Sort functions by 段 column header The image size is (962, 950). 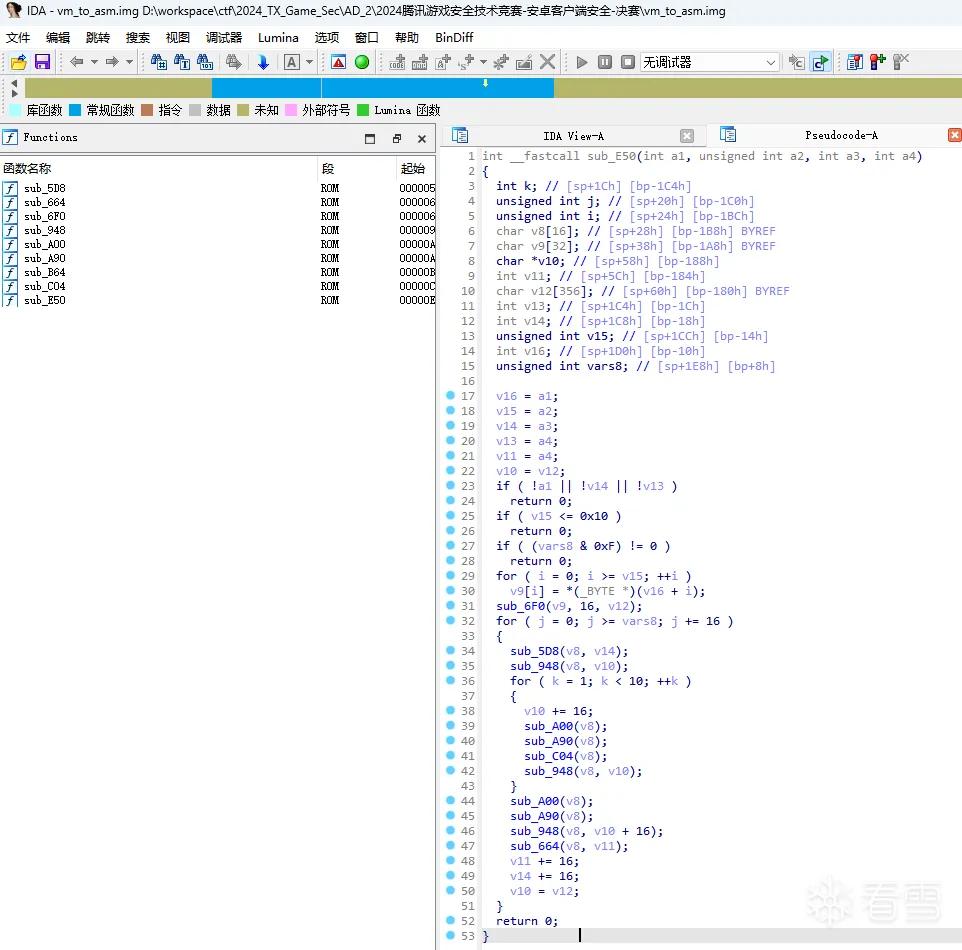tap(357, 169)
